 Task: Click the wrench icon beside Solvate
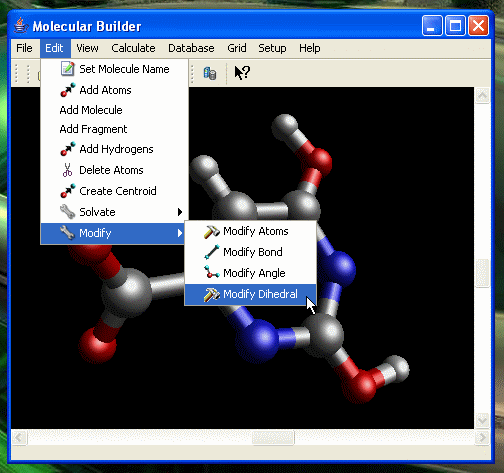67,212
